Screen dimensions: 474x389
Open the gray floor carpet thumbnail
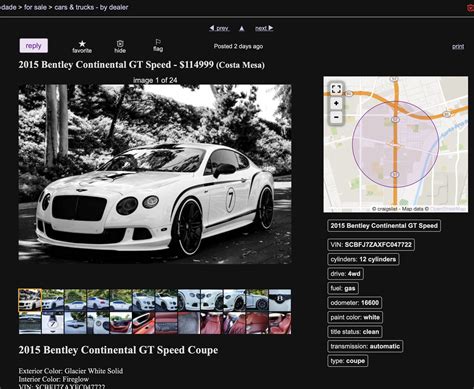click(189, 323)
